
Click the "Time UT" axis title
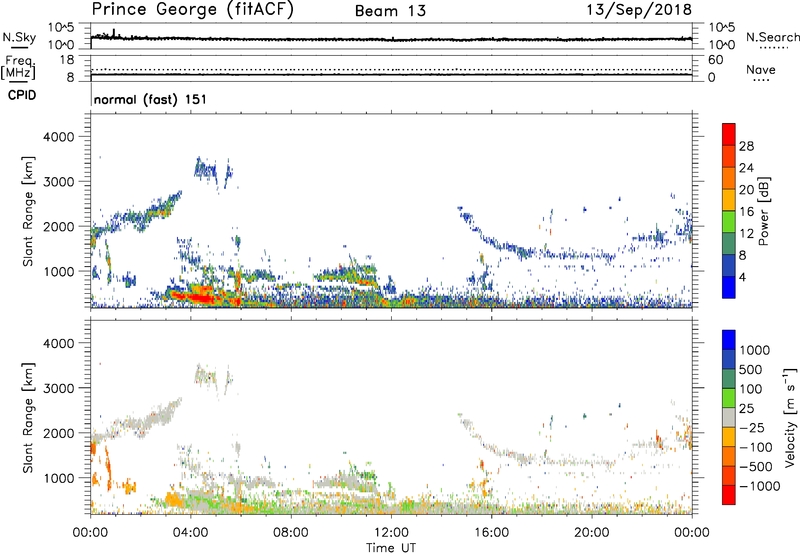click(x=391, y=548)
